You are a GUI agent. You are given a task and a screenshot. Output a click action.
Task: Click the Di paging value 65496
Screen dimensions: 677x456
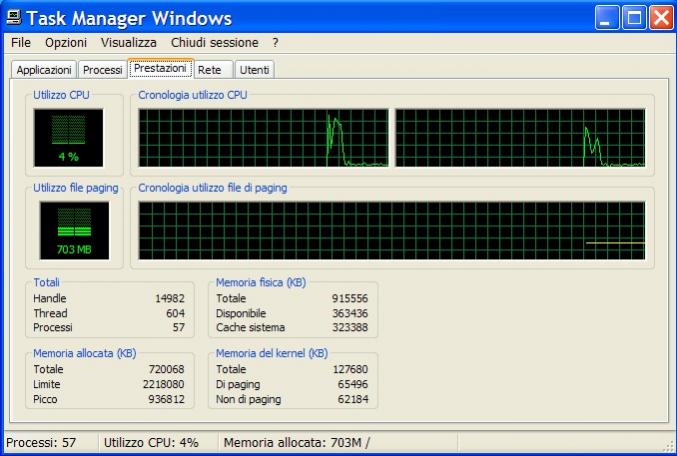pyautogui.click(x=353, y=384)
